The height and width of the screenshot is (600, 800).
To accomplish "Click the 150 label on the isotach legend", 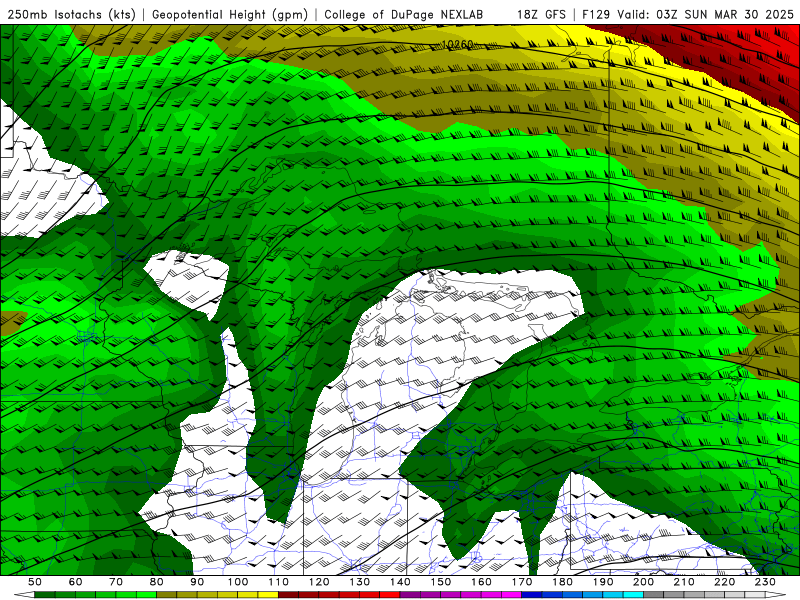I will [441, 582].
